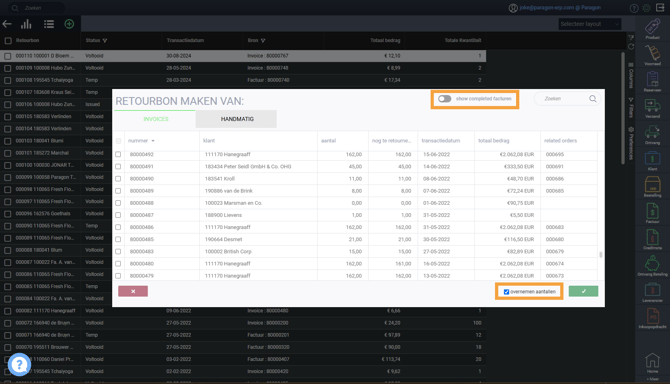Tick the checkbox for invoice 80000490
The height and width of the screenshot is (384, 670).
(118, 179)
